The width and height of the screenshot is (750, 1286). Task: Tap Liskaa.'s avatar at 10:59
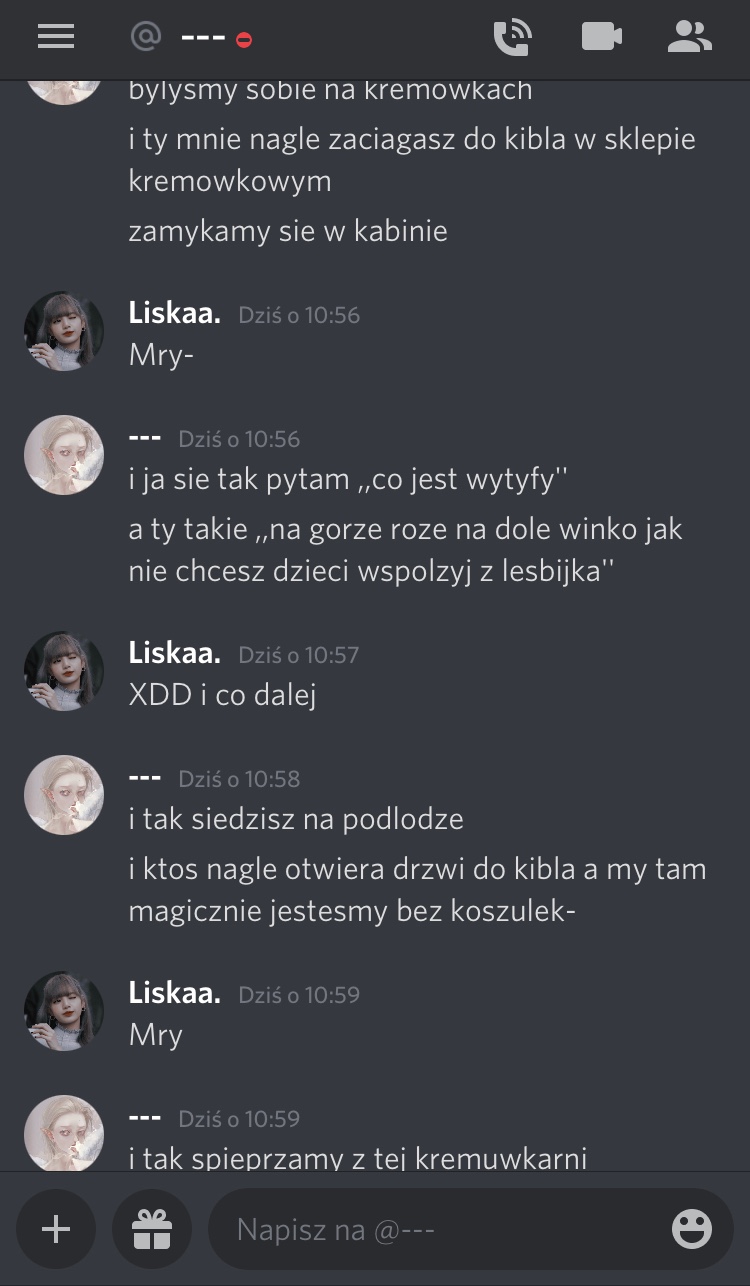pyautogui.click(x=64, y=1011)
